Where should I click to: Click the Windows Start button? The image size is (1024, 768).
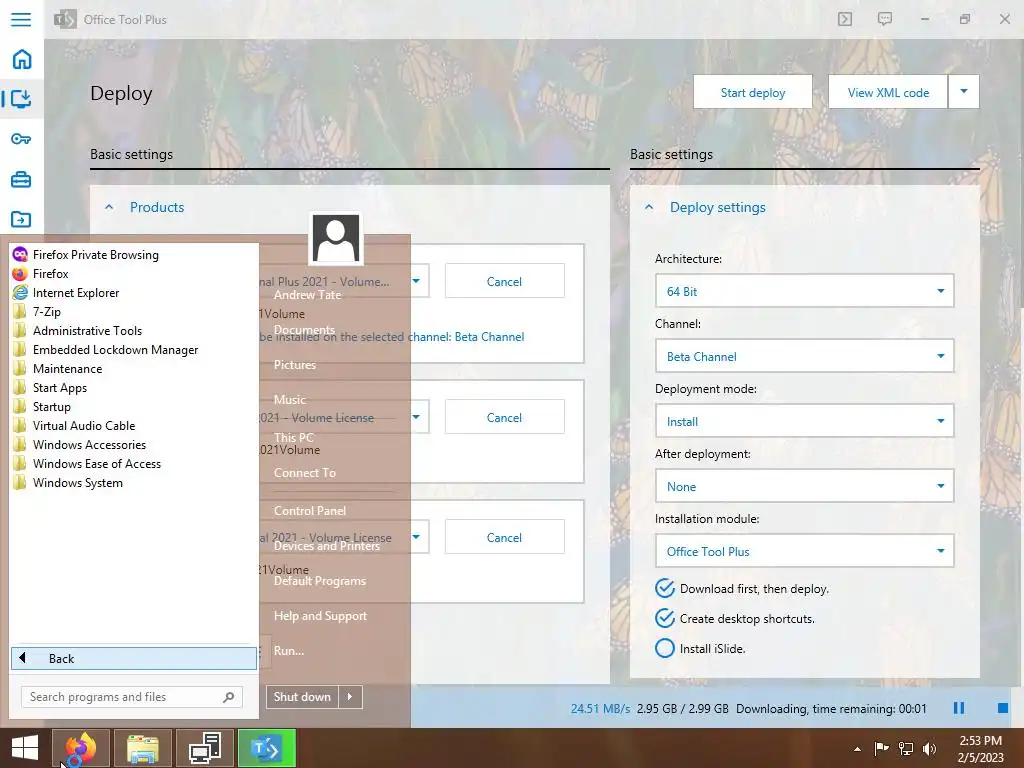click(x=25, y=748)
